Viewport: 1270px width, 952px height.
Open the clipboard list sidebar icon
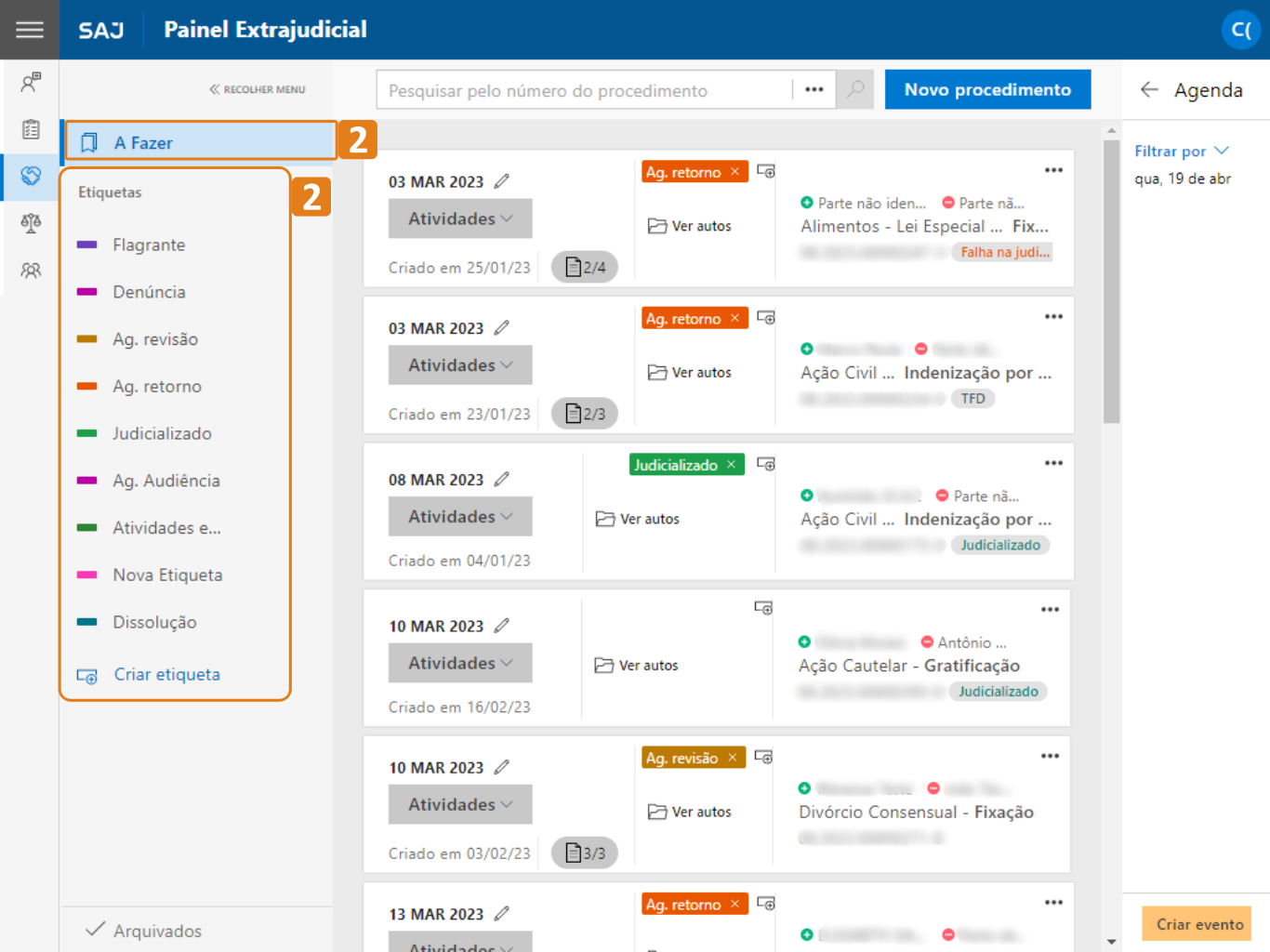tap(31, 129)
